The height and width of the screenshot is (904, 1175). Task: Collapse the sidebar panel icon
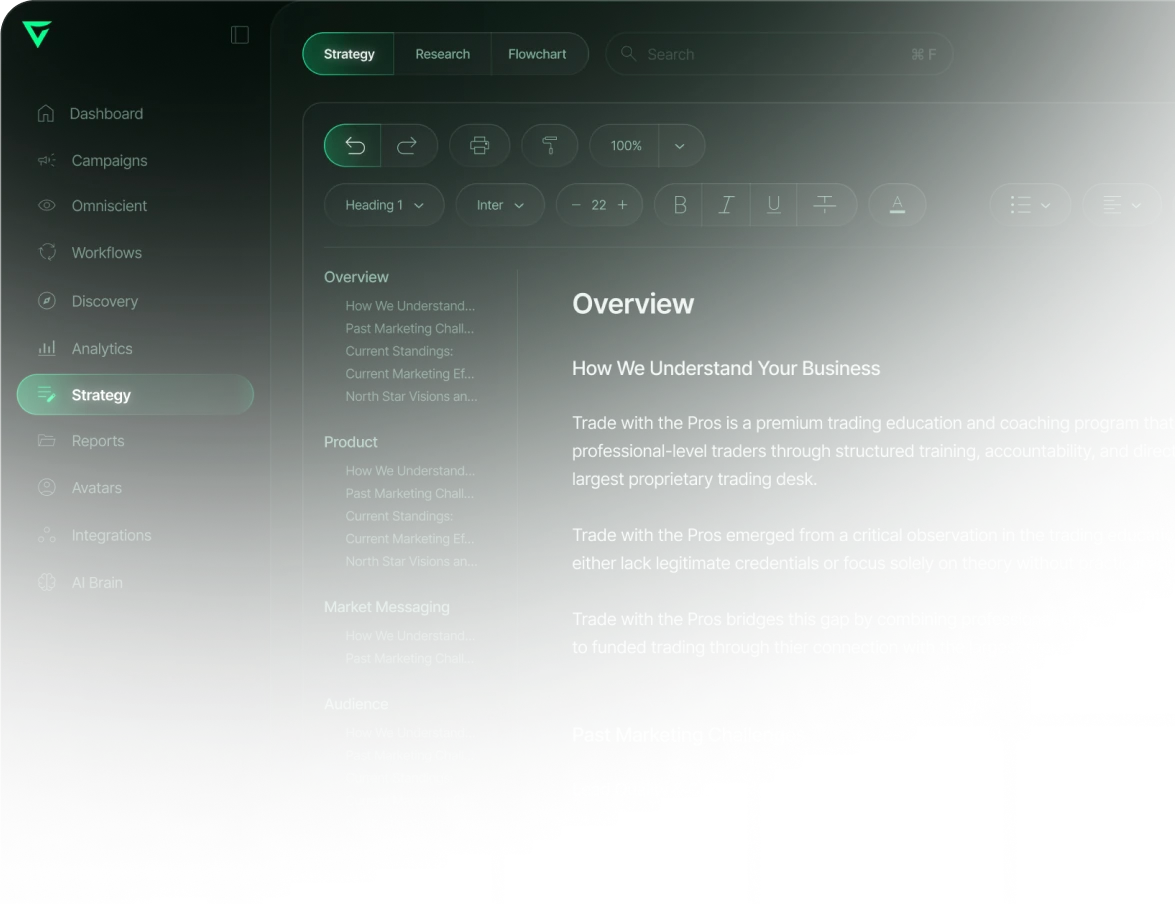click(x=240, y=34)
